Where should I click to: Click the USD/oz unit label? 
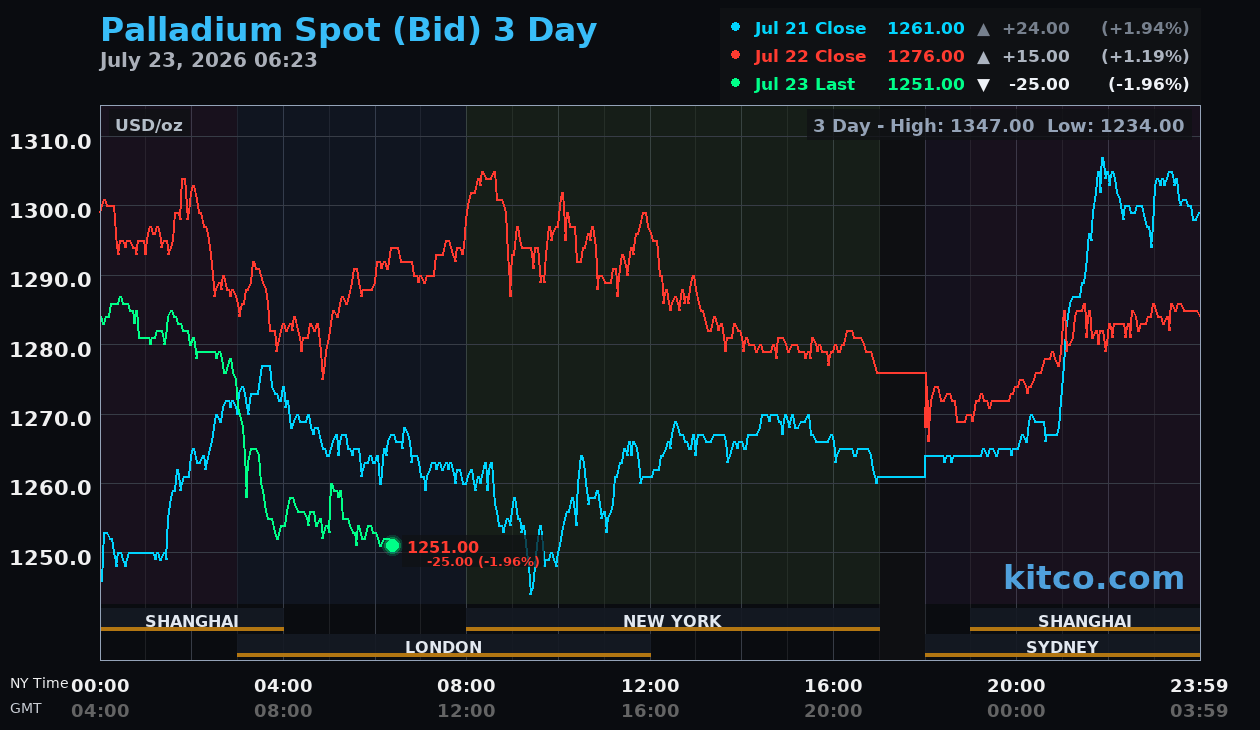click(149, 126)
